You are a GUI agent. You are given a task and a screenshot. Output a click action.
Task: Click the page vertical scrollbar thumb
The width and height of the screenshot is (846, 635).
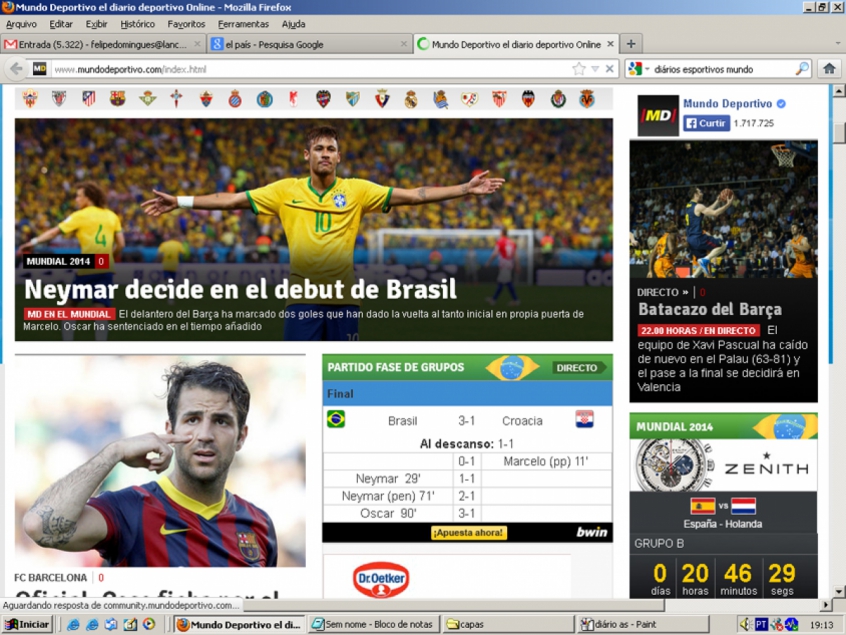(838, 133)
